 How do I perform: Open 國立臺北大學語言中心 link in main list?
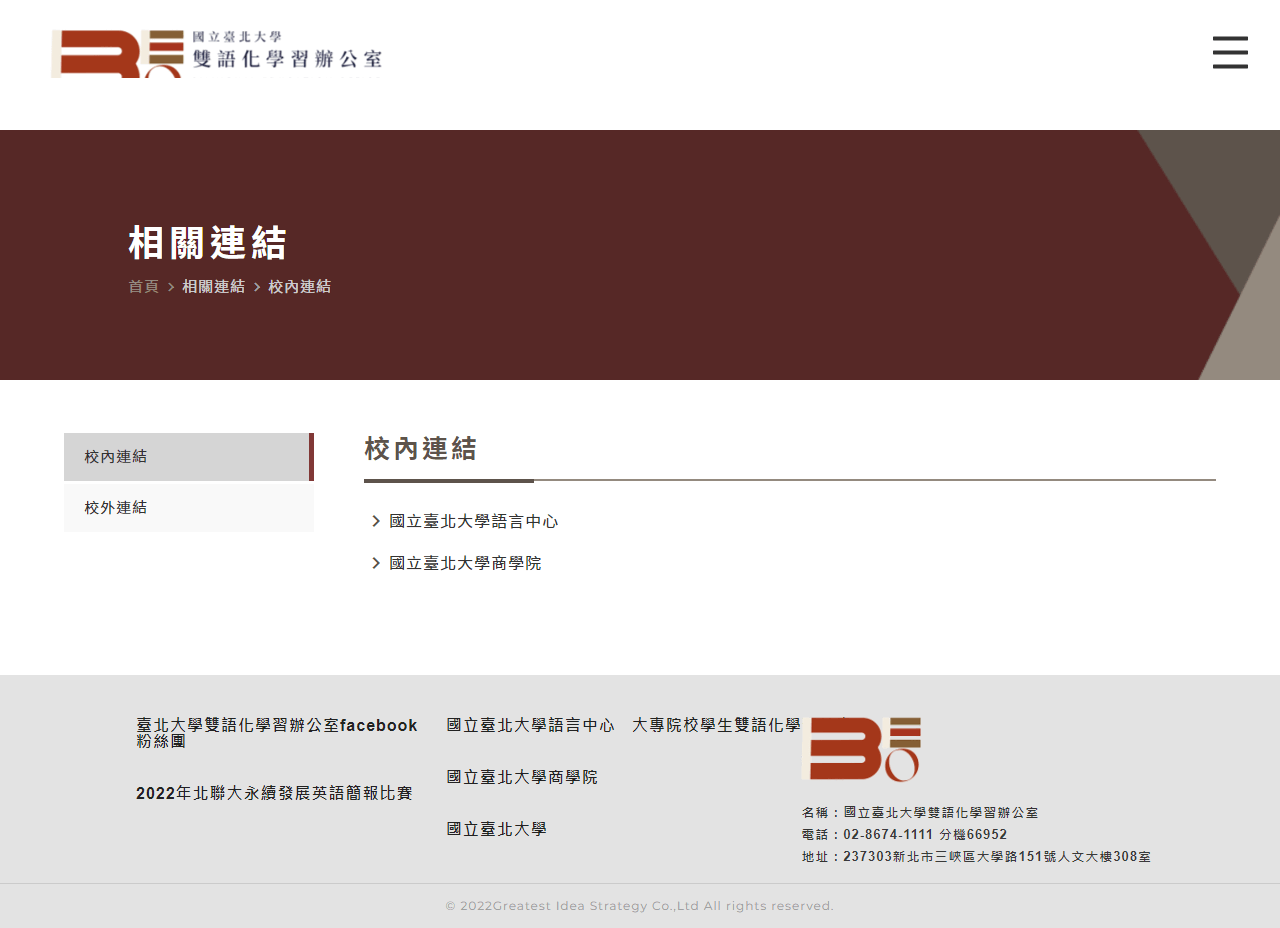tap(474, 522)
